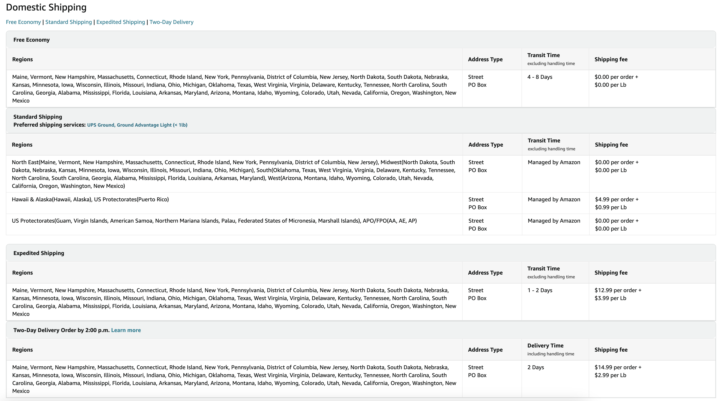Click the Expedited Shipping table section header
Image resolution: width=720 pixels, height=401 pixels.
39,253
